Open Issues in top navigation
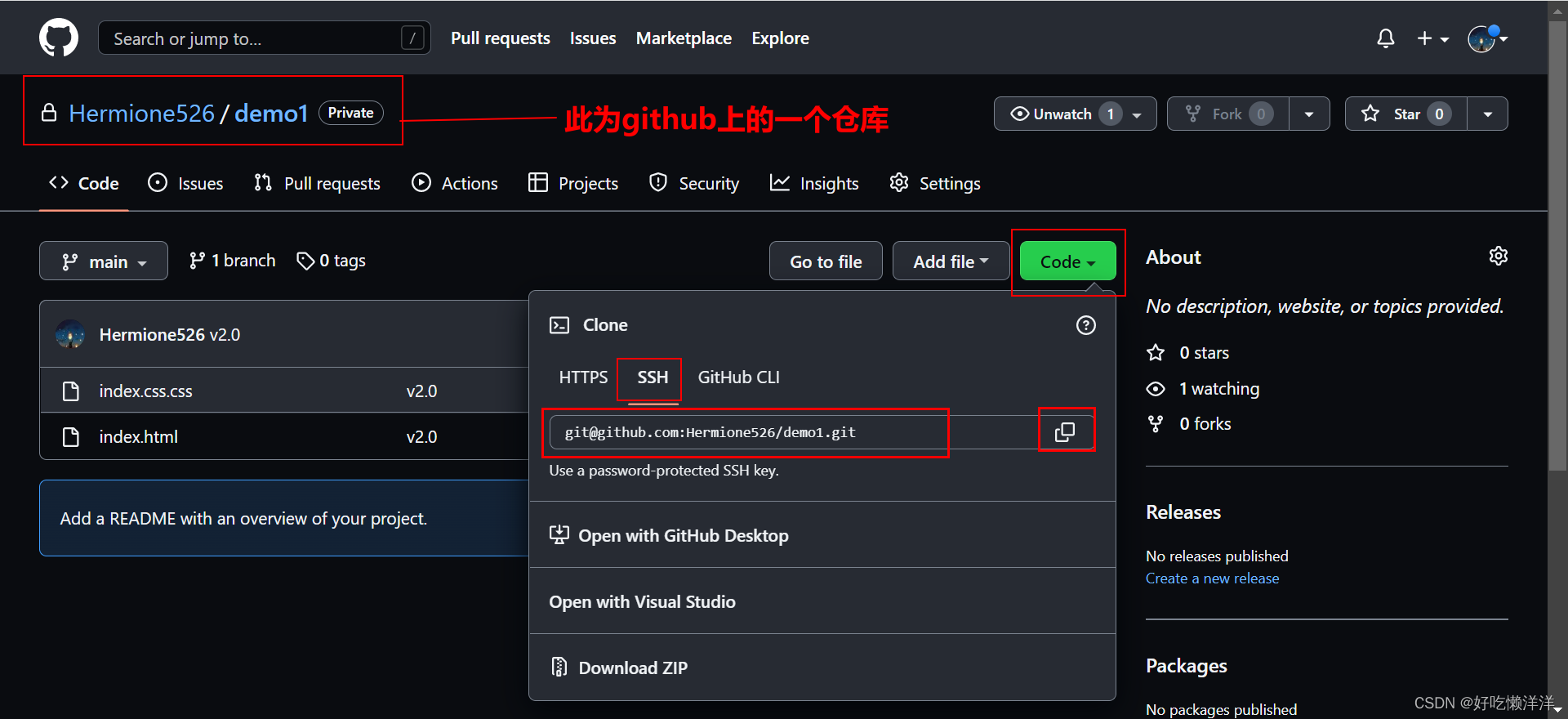1568x719 pixels. [x=593, y=38]
